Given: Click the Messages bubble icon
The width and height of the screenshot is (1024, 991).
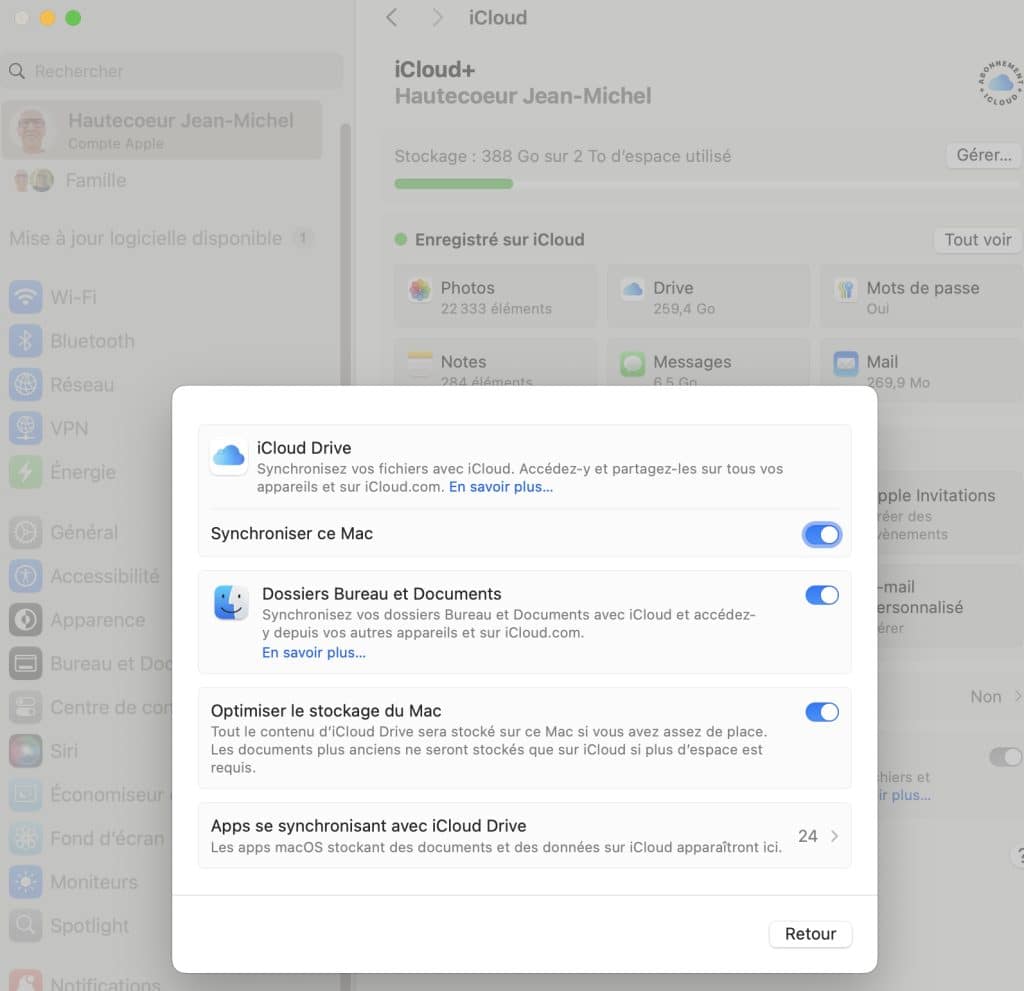Looking at the screenshot, I should coord(632,363).
